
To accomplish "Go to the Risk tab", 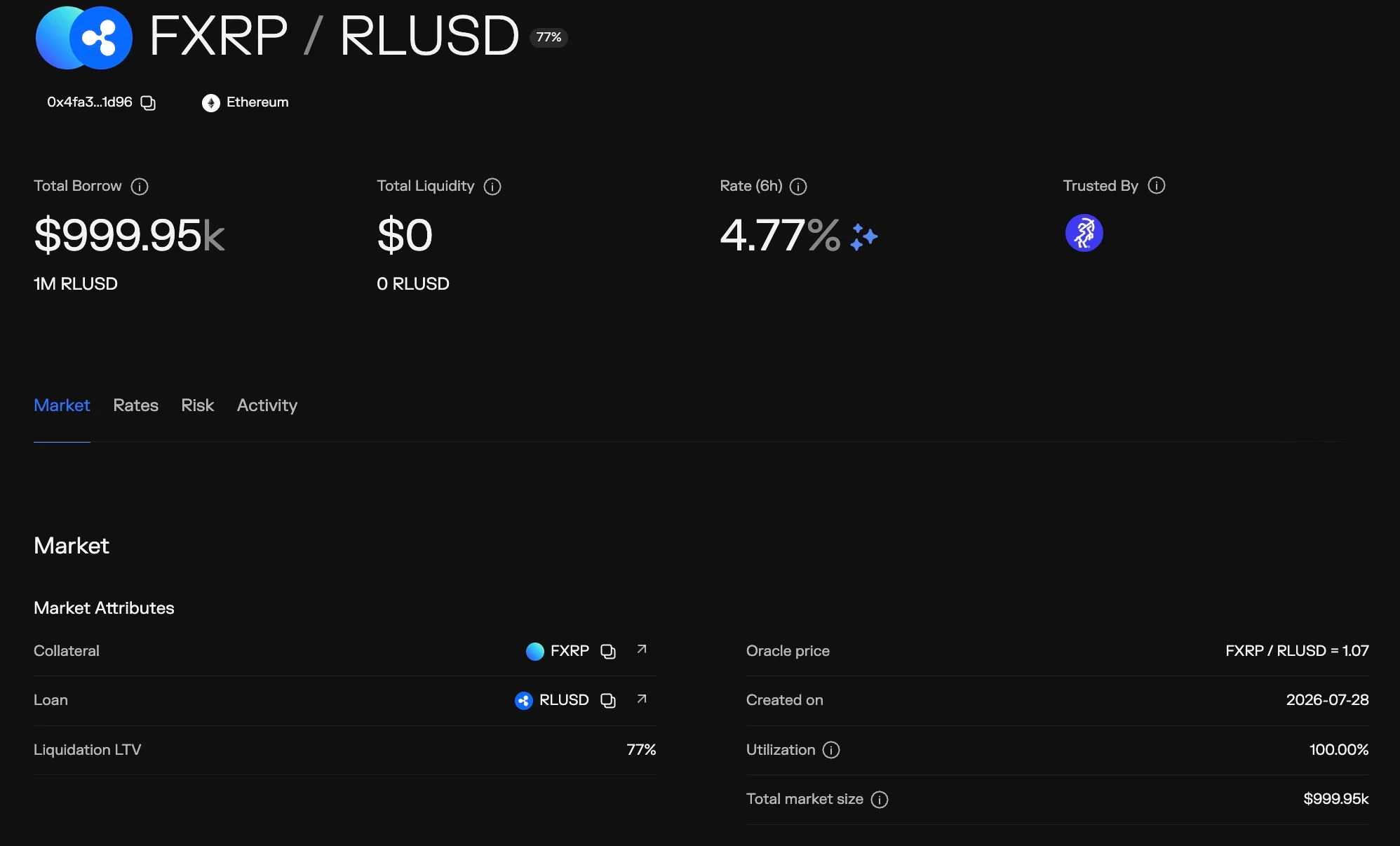I will pyautogui.click(x=197, y=405).
